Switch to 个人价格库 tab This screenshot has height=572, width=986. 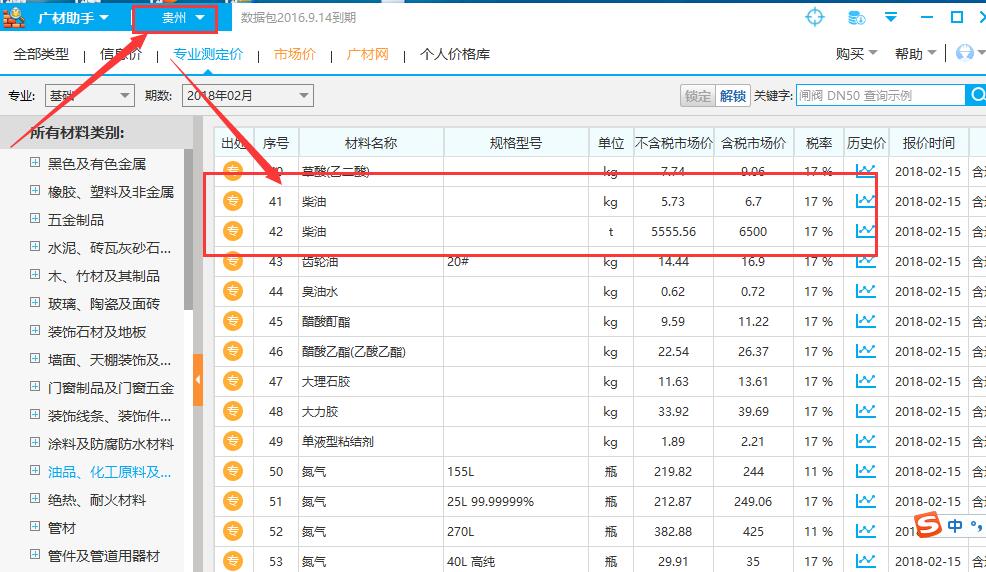[455, 54]
